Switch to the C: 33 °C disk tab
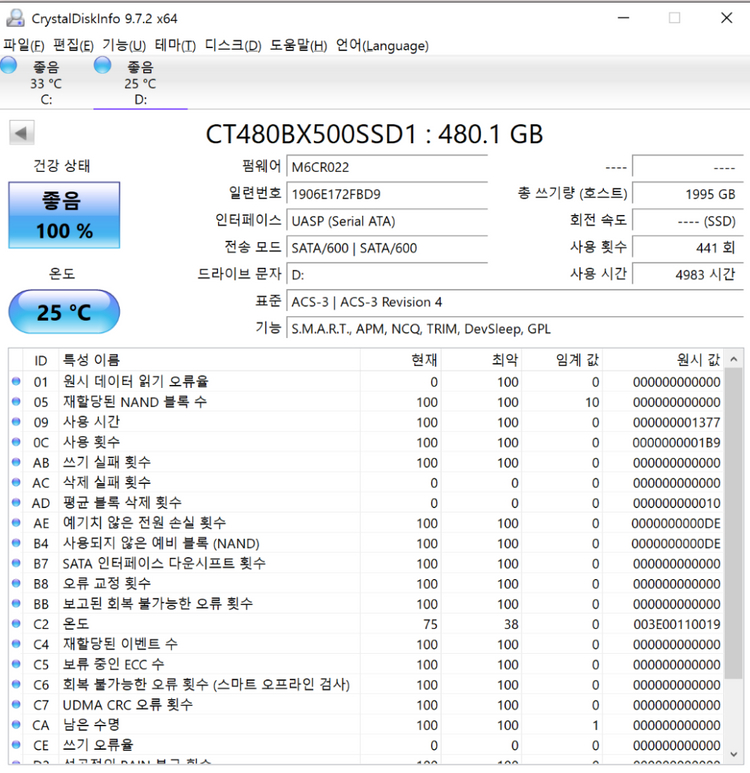The image size is (750, 773). click(x=46, y=82)
